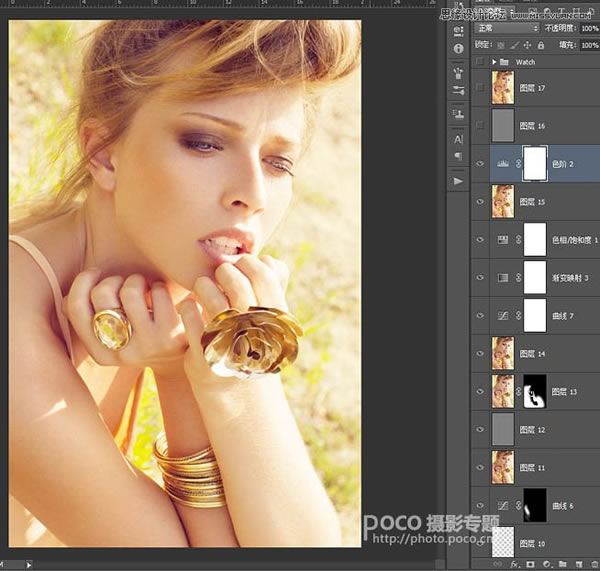The width and height of the screenshot is (600, 571).
Task: Click the trash delete layer icon
Action: click(x=595, y=564)
